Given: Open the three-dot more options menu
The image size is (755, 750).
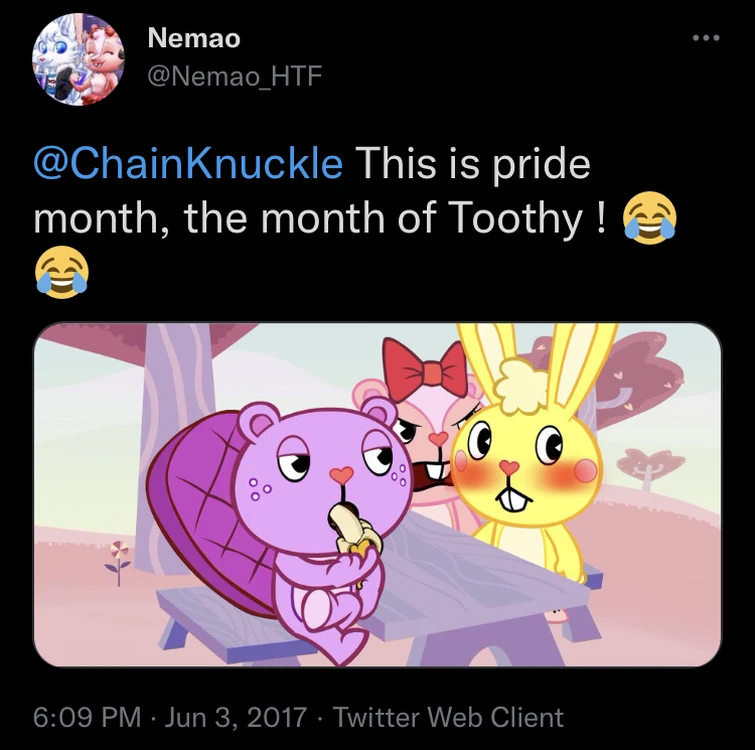Looking at the screenshot, I should pyautogui.click(x=706, y=39).
